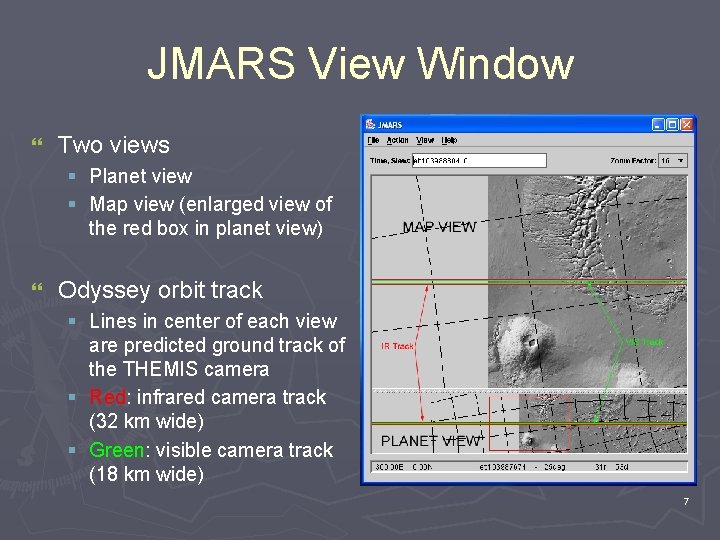Click the 'MAP VIEW' label
720x540 pixels.
click(x=439, y=227)
